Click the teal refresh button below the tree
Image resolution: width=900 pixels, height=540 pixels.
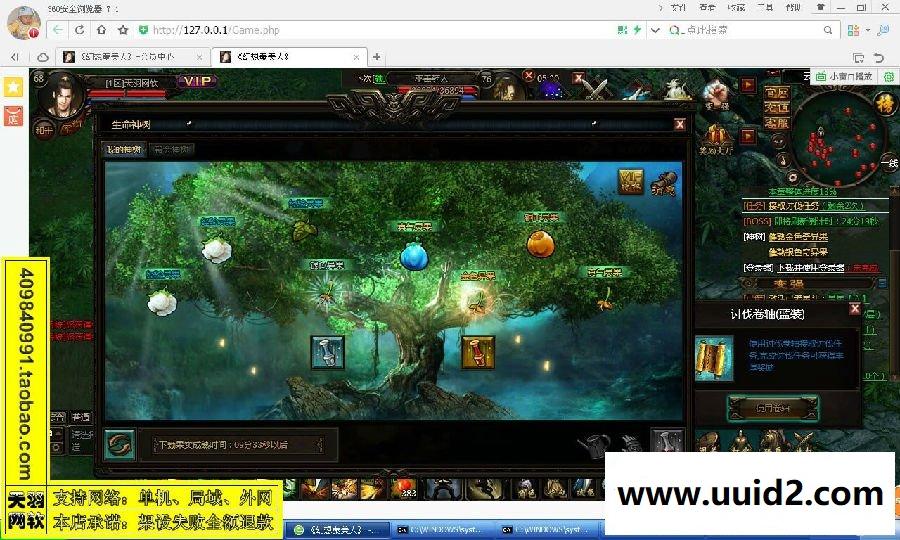120,444
